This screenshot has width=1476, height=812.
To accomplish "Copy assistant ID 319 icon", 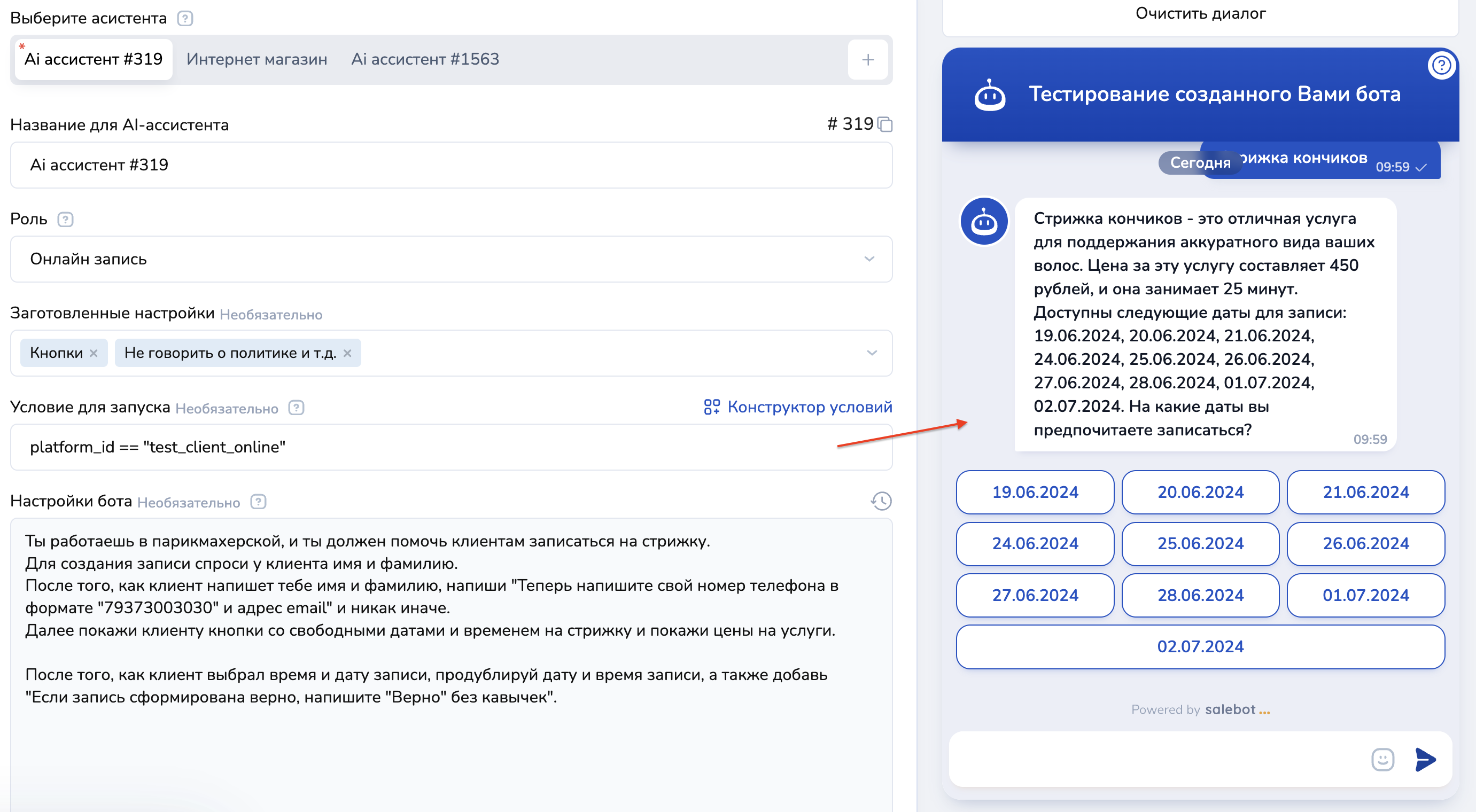I will [x=885, y=124].
